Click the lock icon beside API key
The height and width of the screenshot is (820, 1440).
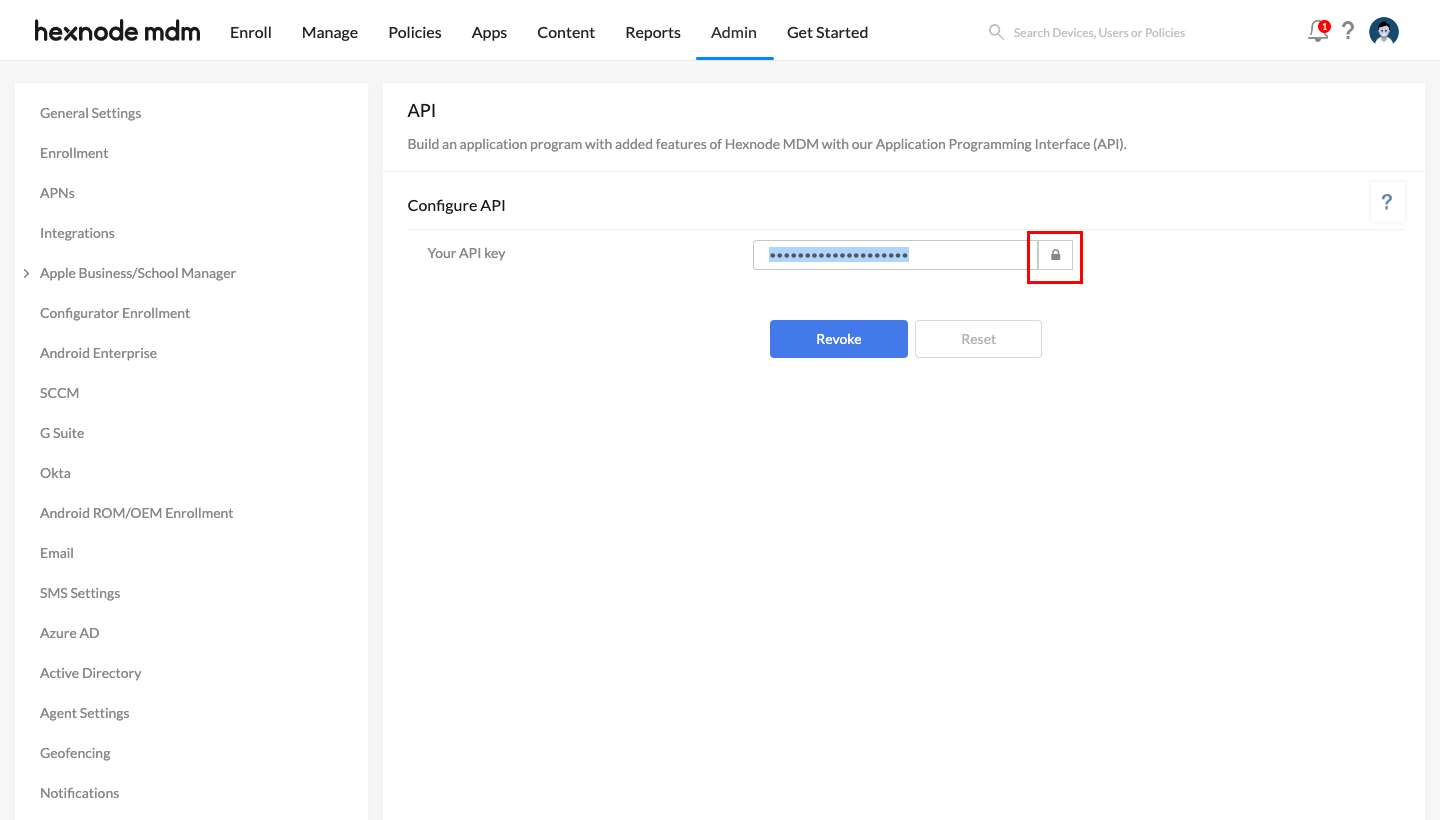[x=1055, y=255]
